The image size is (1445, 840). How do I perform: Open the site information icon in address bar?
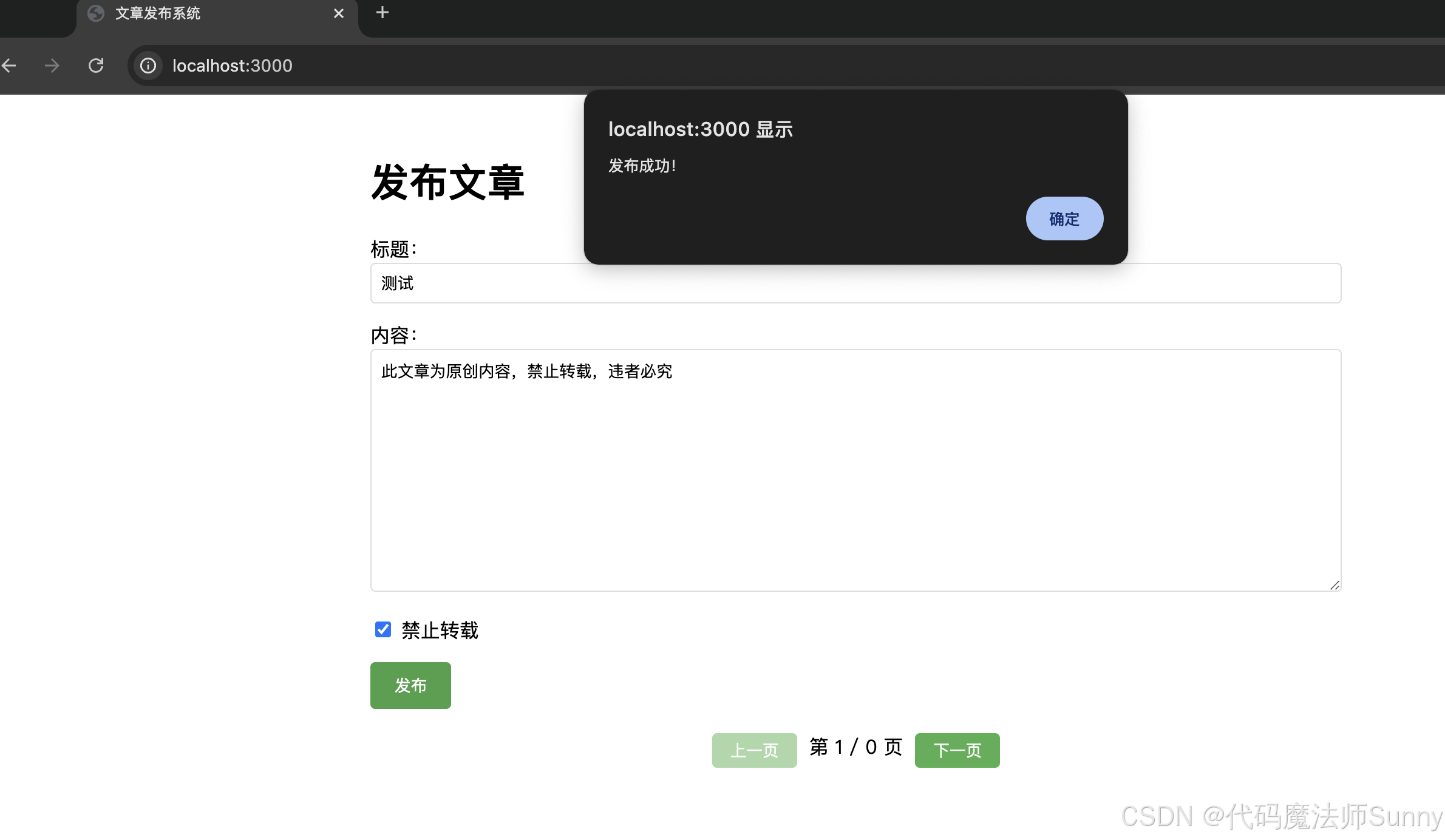point(148,66)
